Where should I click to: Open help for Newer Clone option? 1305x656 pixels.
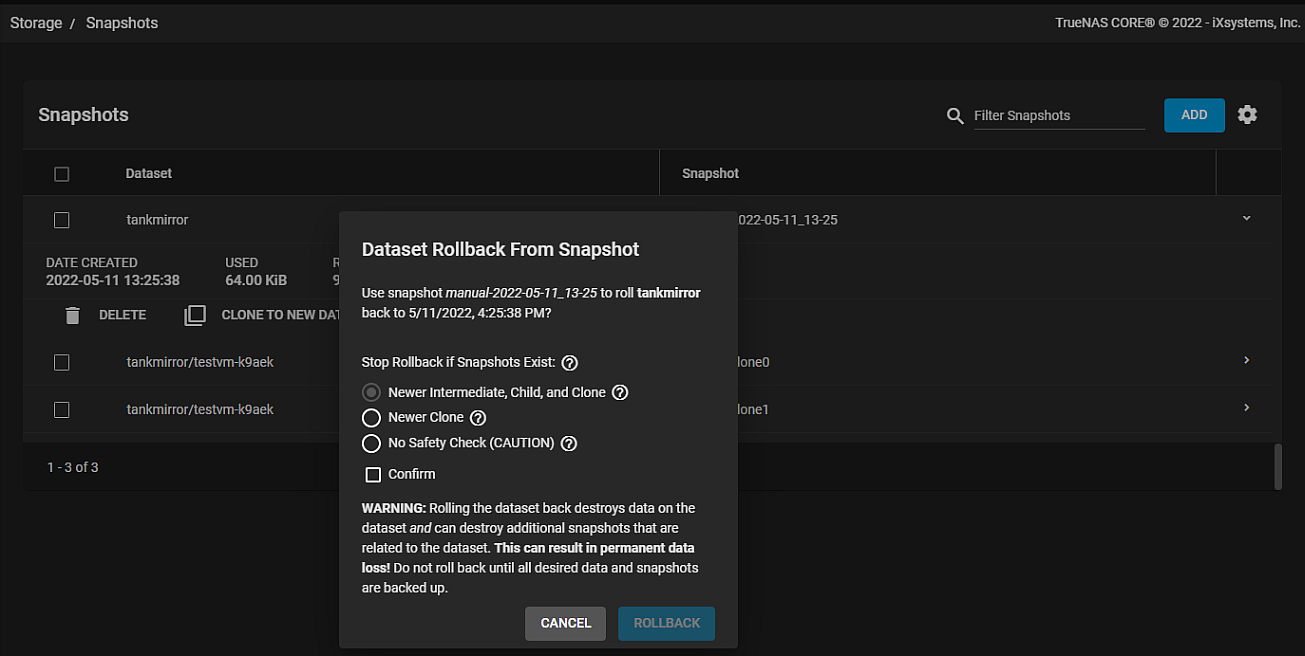click(x=478, y=417)
